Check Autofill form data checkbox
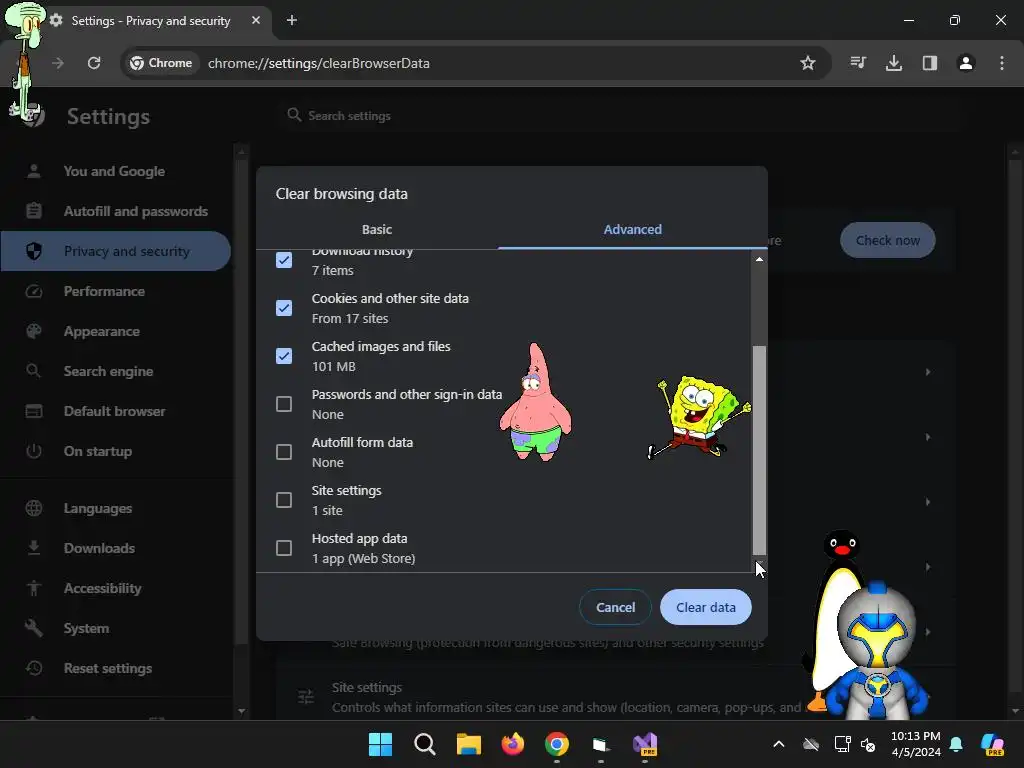Image resolution: width=1024 pixels, height=768 pixels. tap(284, 452)
